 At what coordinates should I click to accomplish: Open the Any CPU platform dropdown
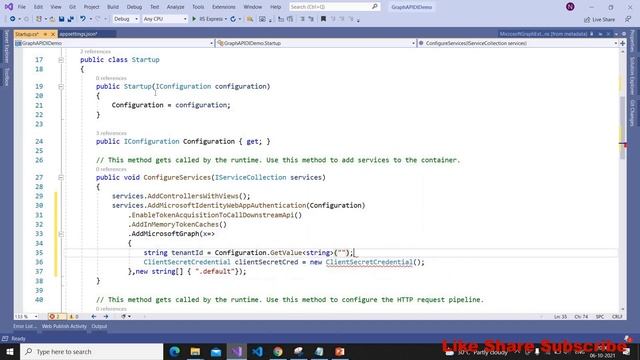[x=165, y=19]
